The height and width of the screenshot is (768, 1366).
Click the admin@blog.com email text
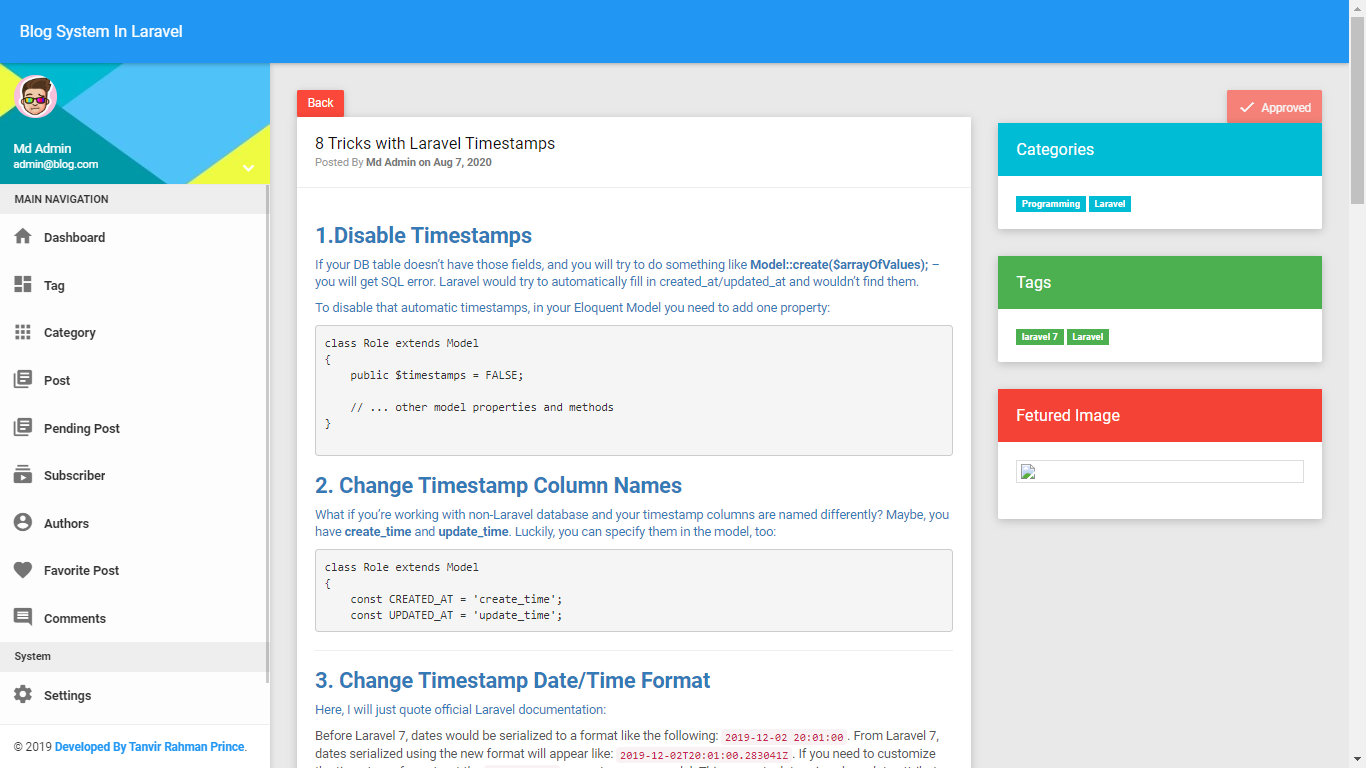(x=56, y=164)
